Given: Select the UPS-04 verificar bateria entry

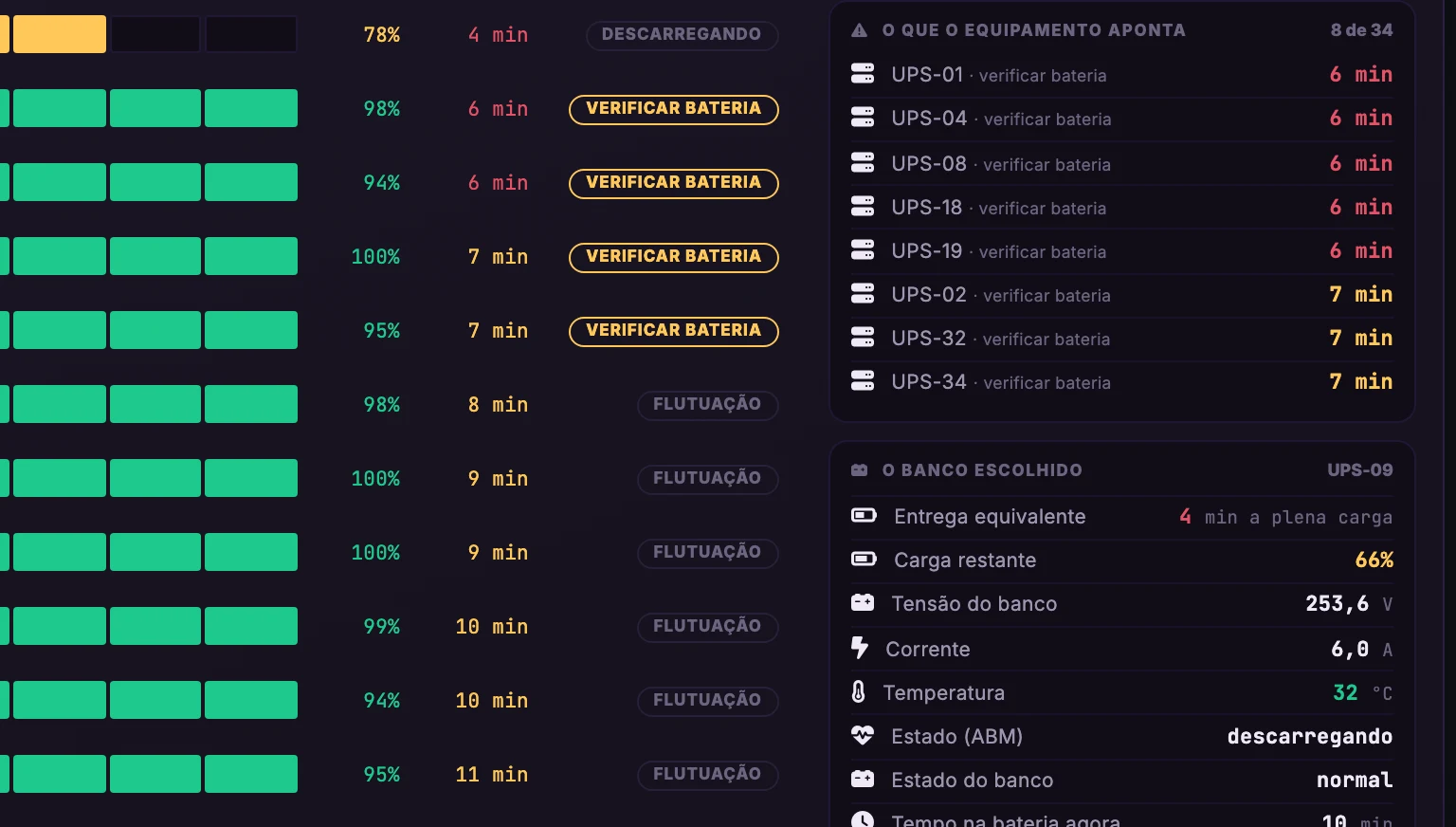Looking at the screenshot, I should click(1122, 119).
